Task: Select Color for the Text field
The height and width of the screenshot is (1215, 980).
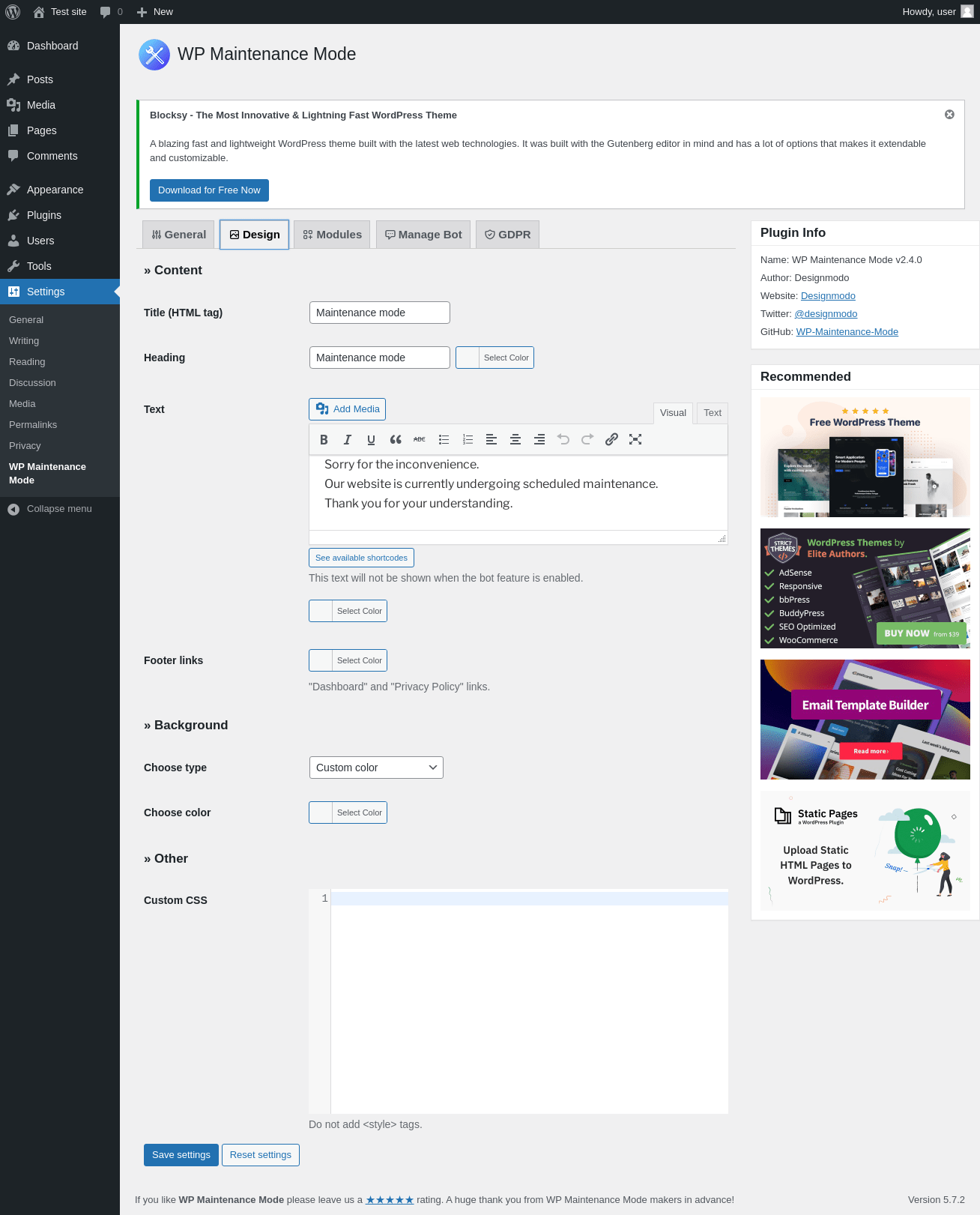Action: tap(348, 611)
